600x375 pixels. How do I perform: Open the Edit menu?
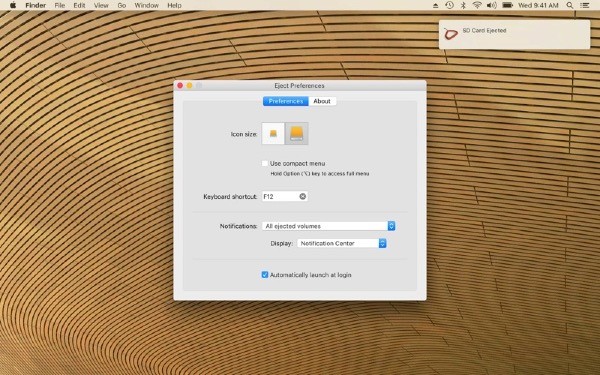pos(79,5)
